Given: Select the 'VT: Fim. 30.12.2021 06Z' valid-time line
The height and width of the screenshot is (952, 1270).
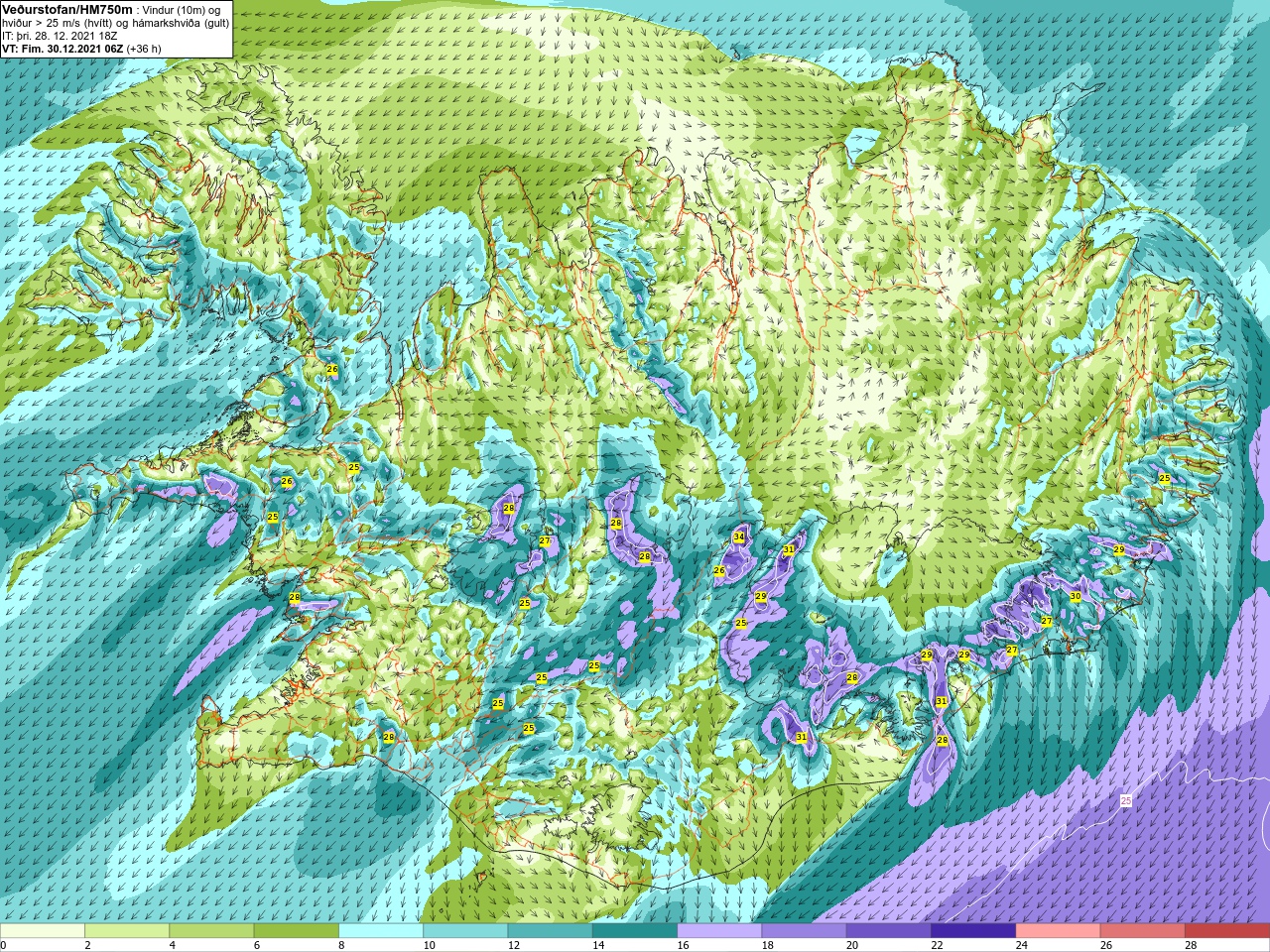Looking at the screenshot, I should tap(81, 48).
